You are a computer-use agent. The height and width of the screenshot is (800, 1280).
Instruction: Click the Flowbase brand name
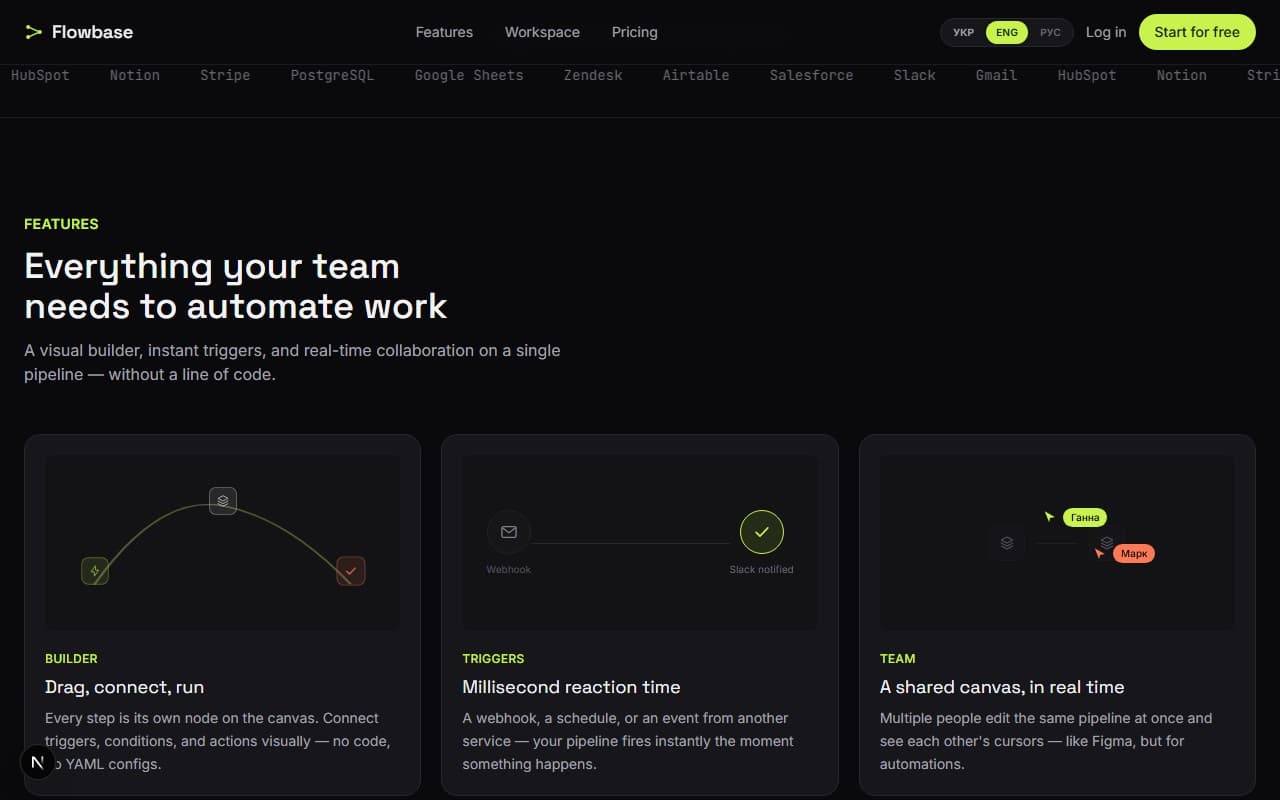(x=92, y=32)
